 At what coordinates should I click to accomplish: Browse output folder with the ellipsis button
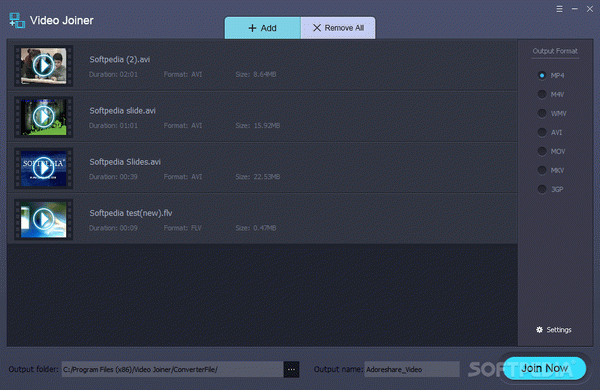point(291,369)
